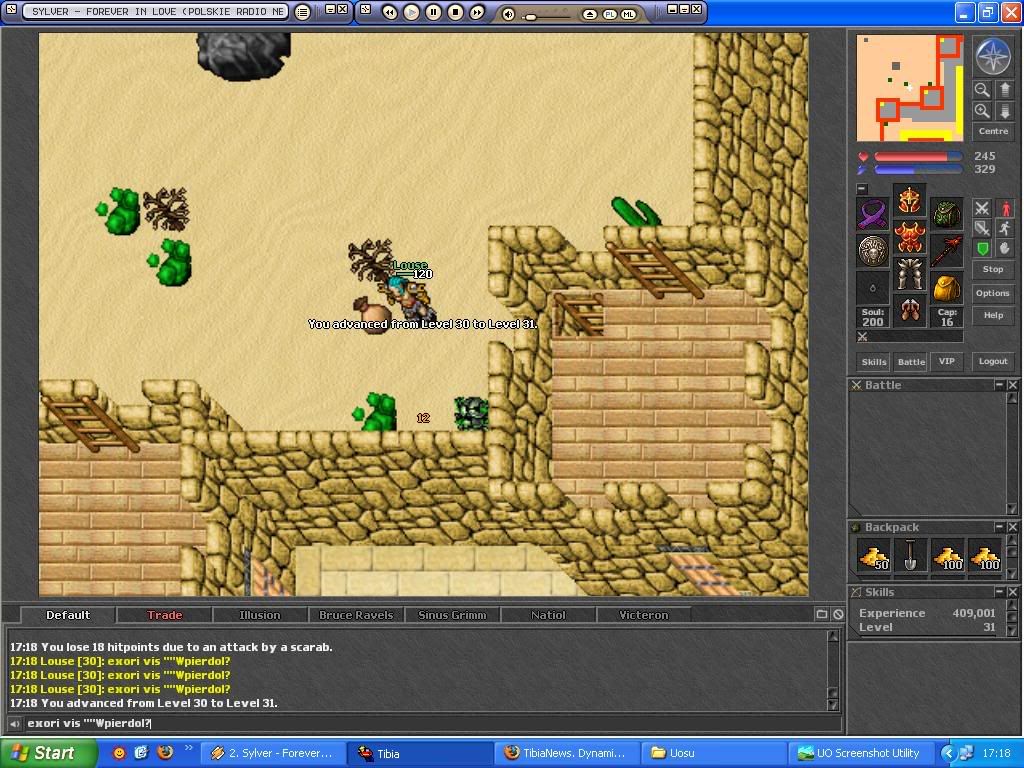Expand the quick launch overflow chevron
Screen dimensions: 1024x768
[x=189, y=748]
